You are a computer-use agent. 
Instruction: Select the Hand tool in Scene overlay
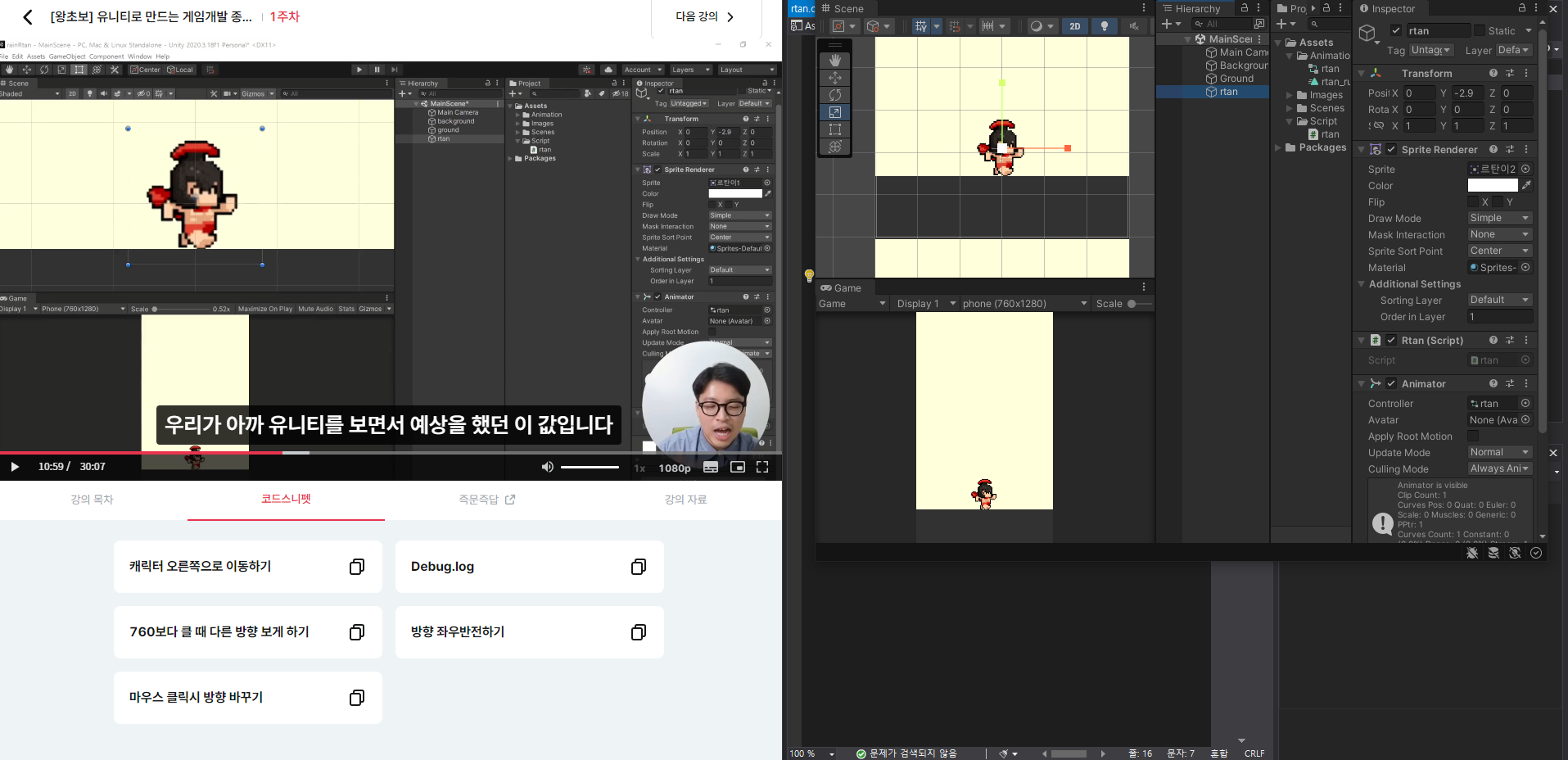(834, 61)
